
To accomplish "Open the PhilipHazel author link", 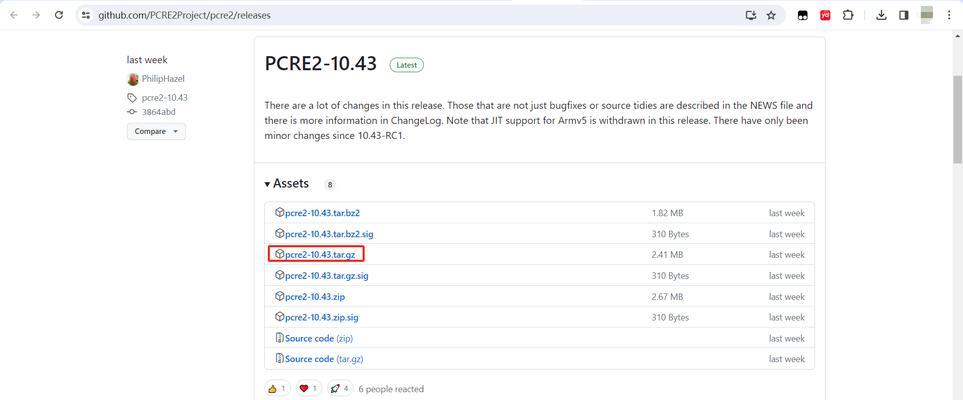I will click(163, 79).
